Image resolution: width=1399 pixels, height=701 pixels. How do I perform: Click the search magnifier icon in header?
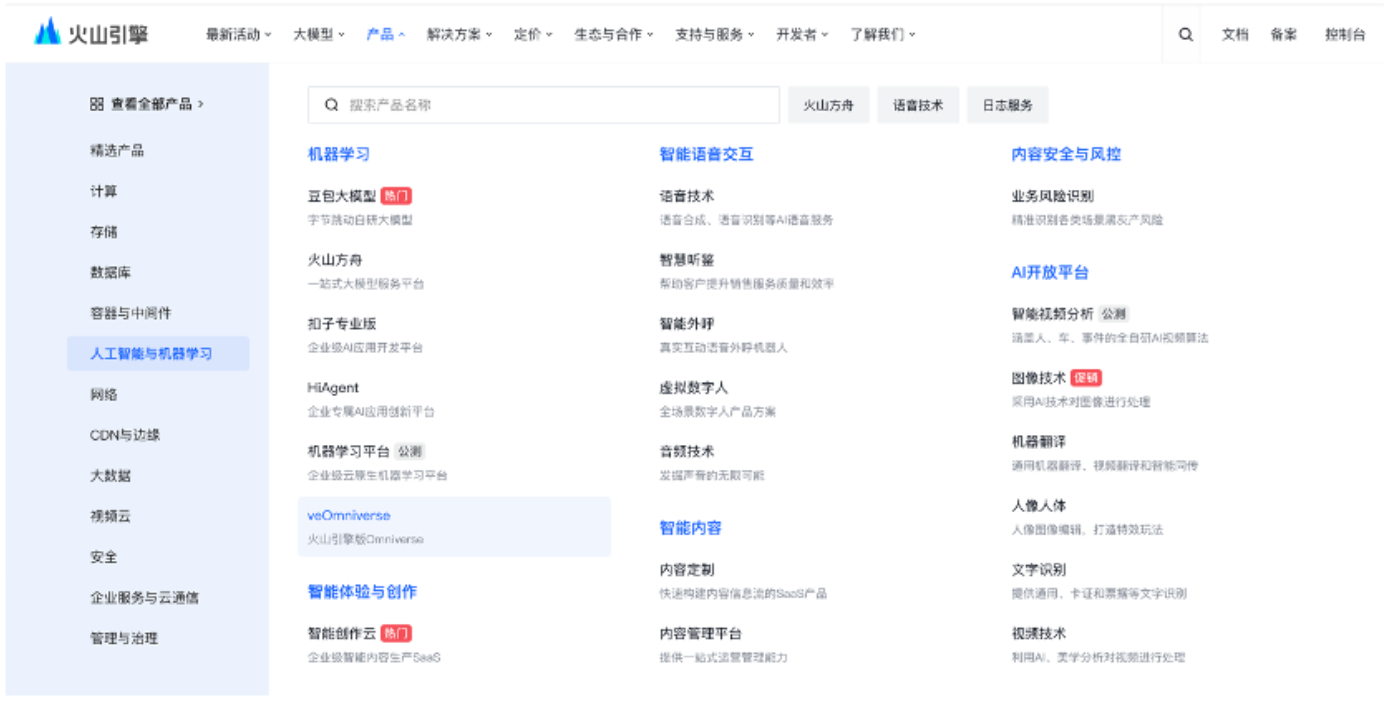tap(1185, 34)
